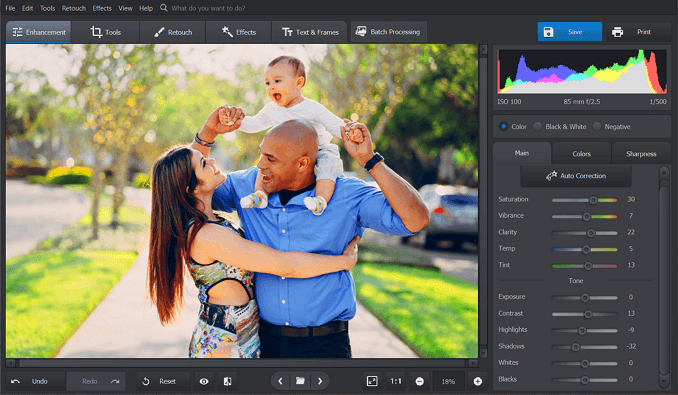Viewport: 678px width, 395px height.
Task: Open the File menu
Action: (x=10, y=8)
